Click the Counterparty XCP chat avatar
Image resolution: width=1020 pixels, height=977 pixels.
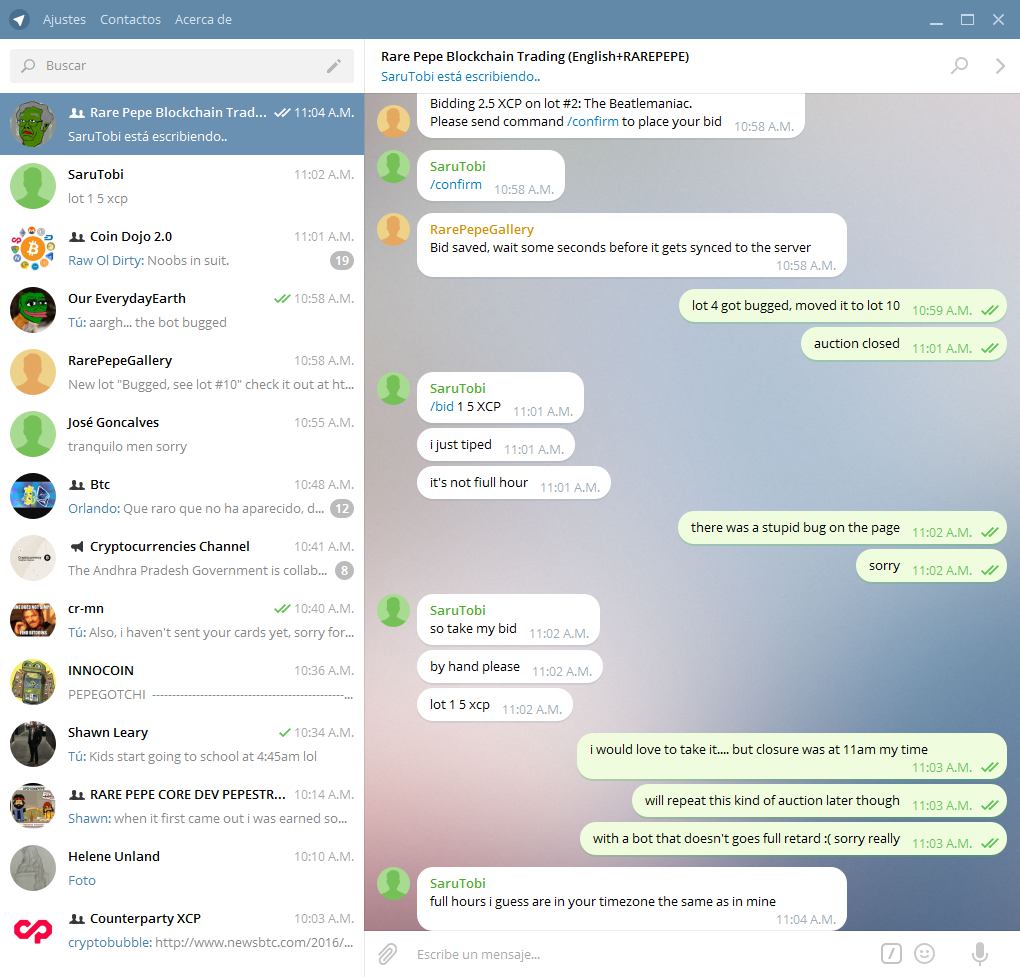33,930
